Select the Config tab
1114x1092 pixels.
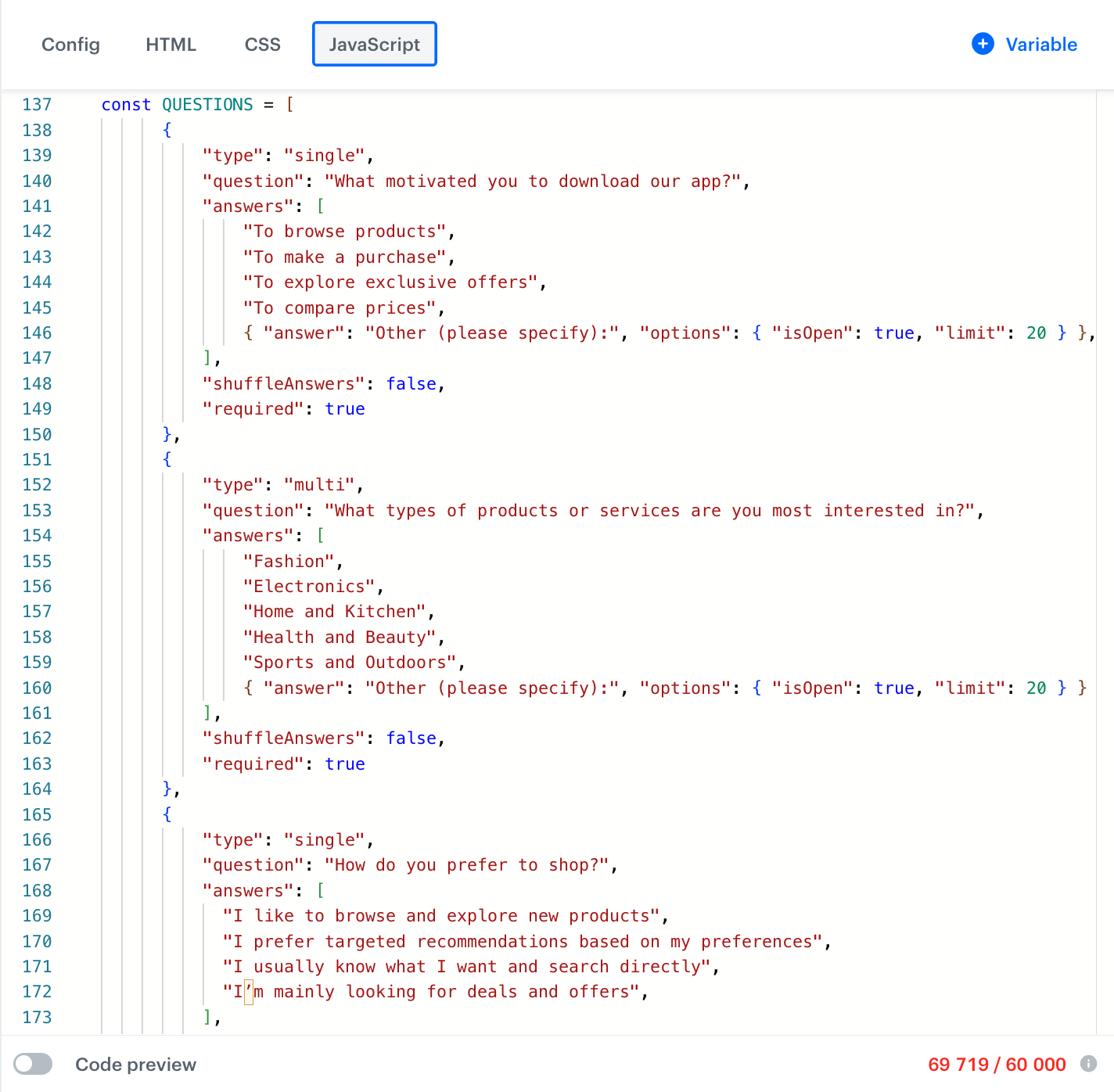click(x=70, y=45)
